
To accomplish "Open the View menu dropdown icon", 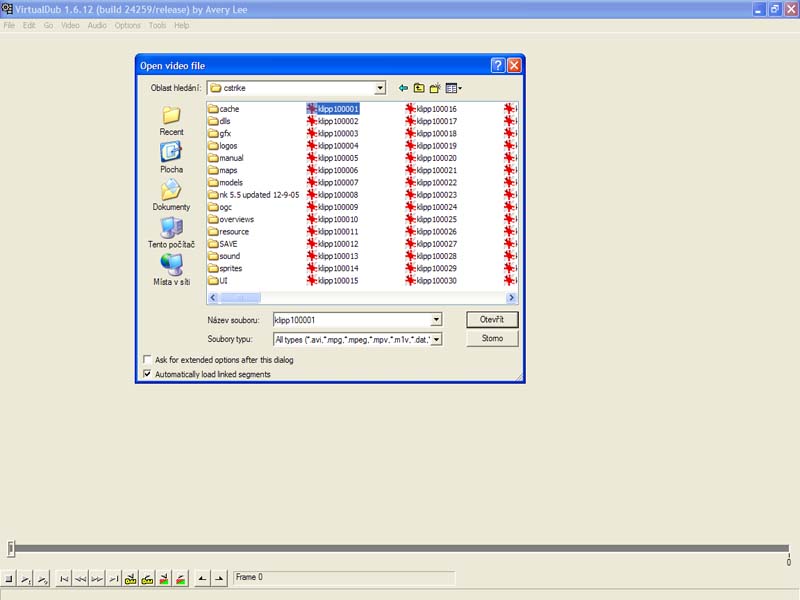I will coord(453,88).
